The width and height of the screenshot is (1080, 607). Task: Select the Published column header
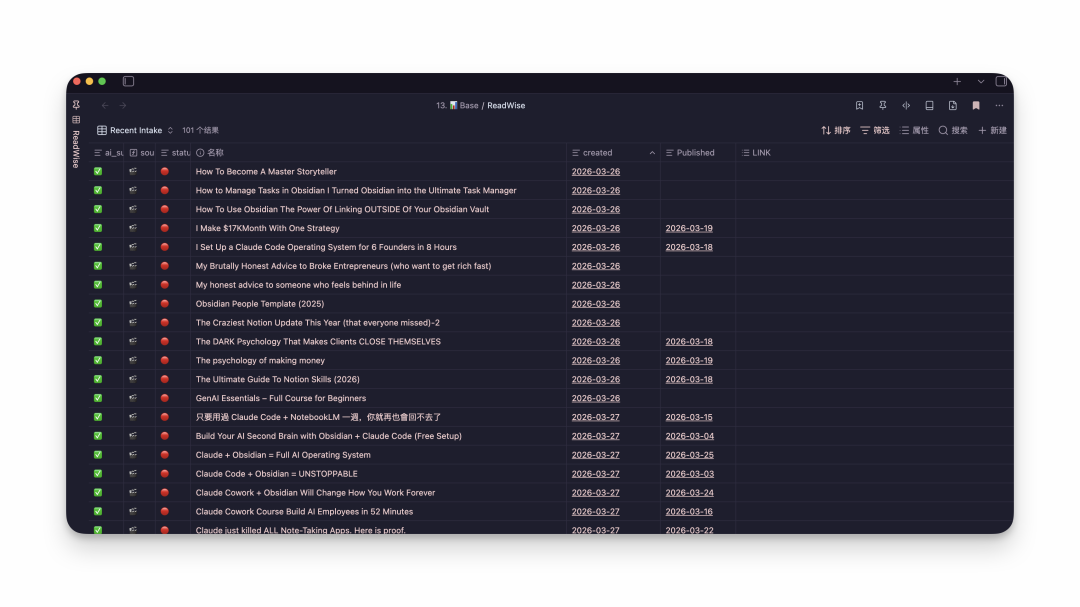tap(697, 153)
